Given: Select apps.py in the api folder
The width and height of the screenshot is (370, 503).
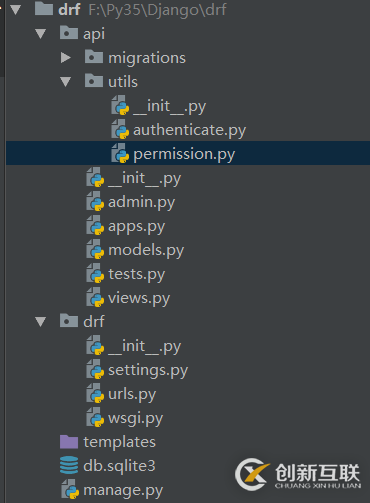Looking at the screenshot, I should click(x=137, y=227).
